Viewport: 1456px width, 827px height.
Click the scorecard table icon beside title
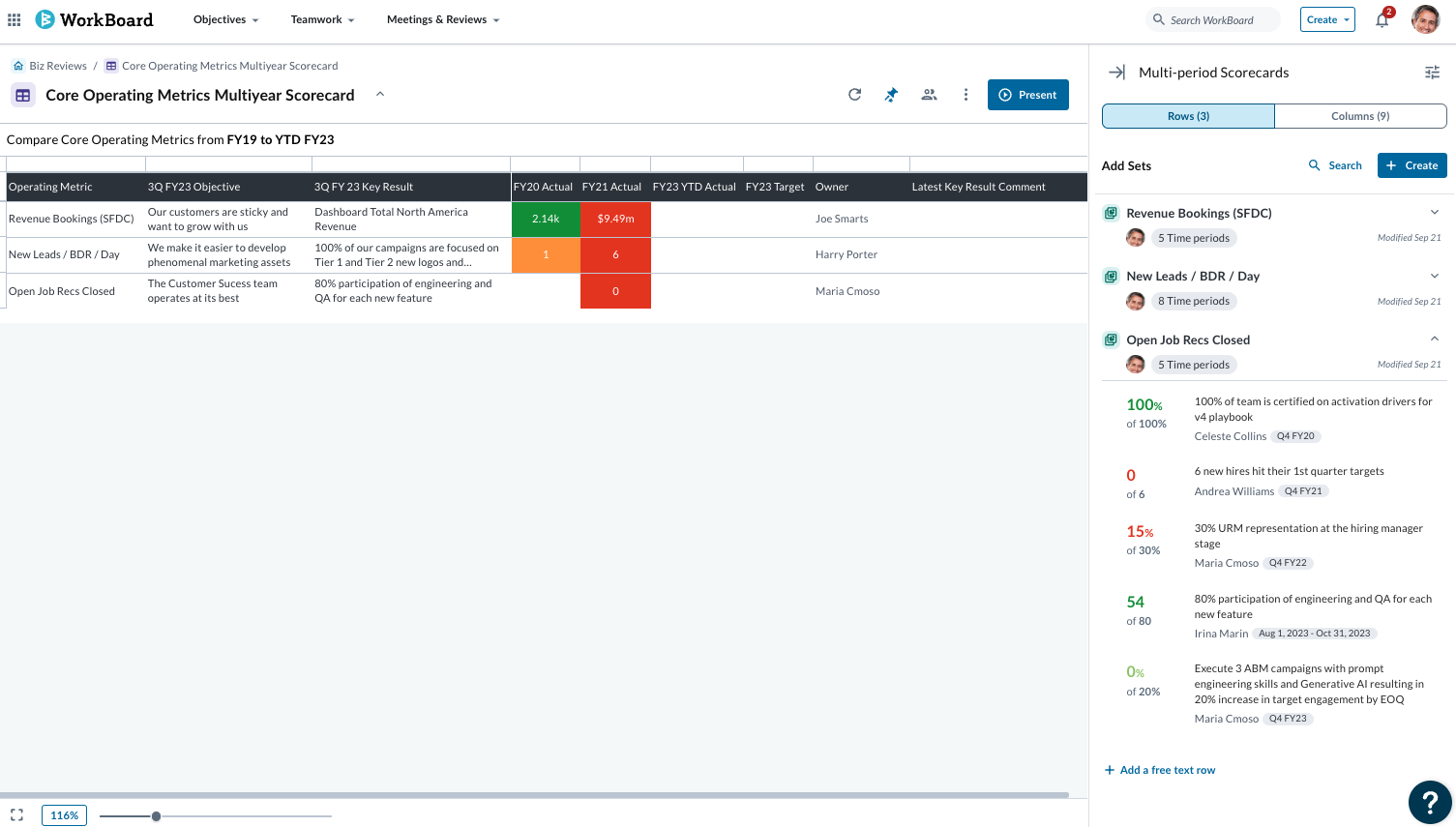pos(23,95)
